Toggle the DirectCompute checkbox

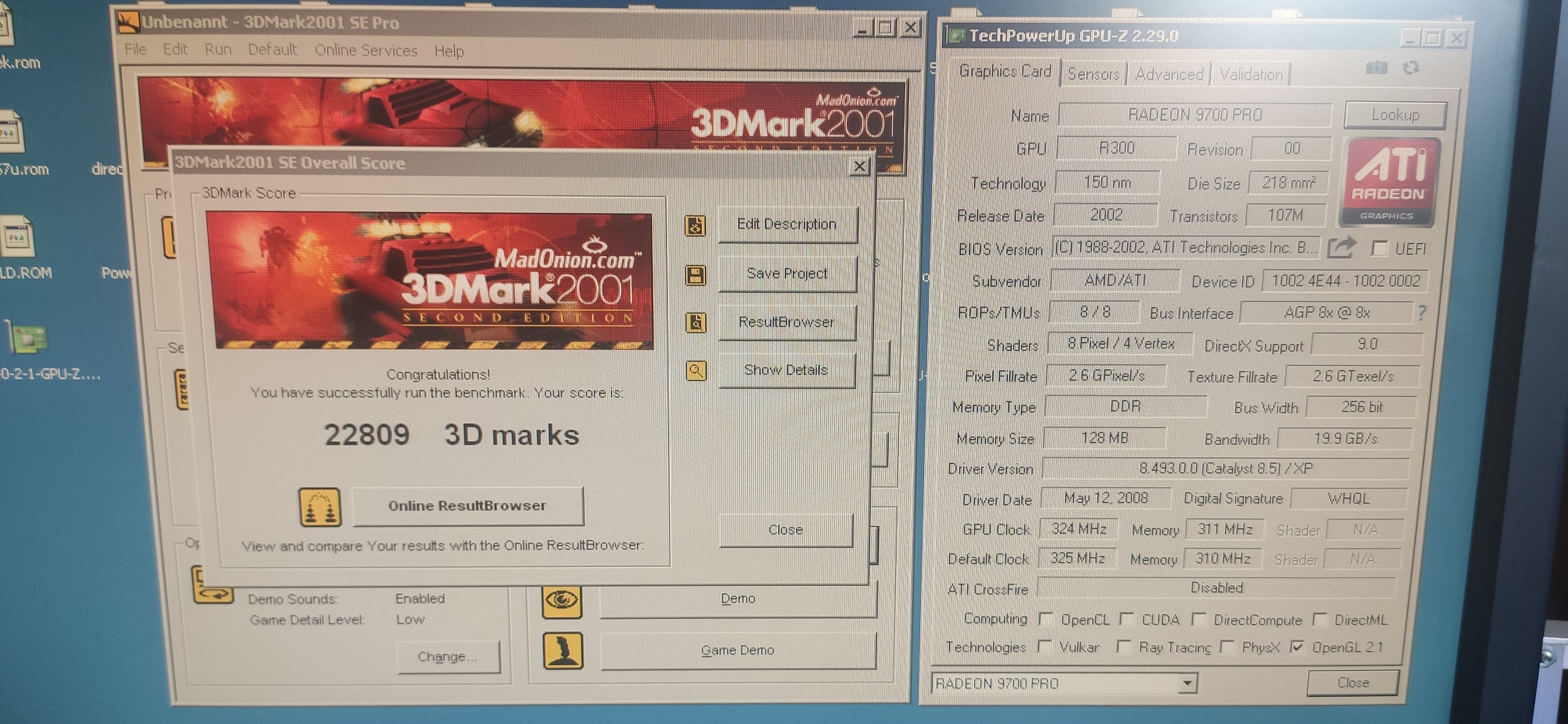1198,620
